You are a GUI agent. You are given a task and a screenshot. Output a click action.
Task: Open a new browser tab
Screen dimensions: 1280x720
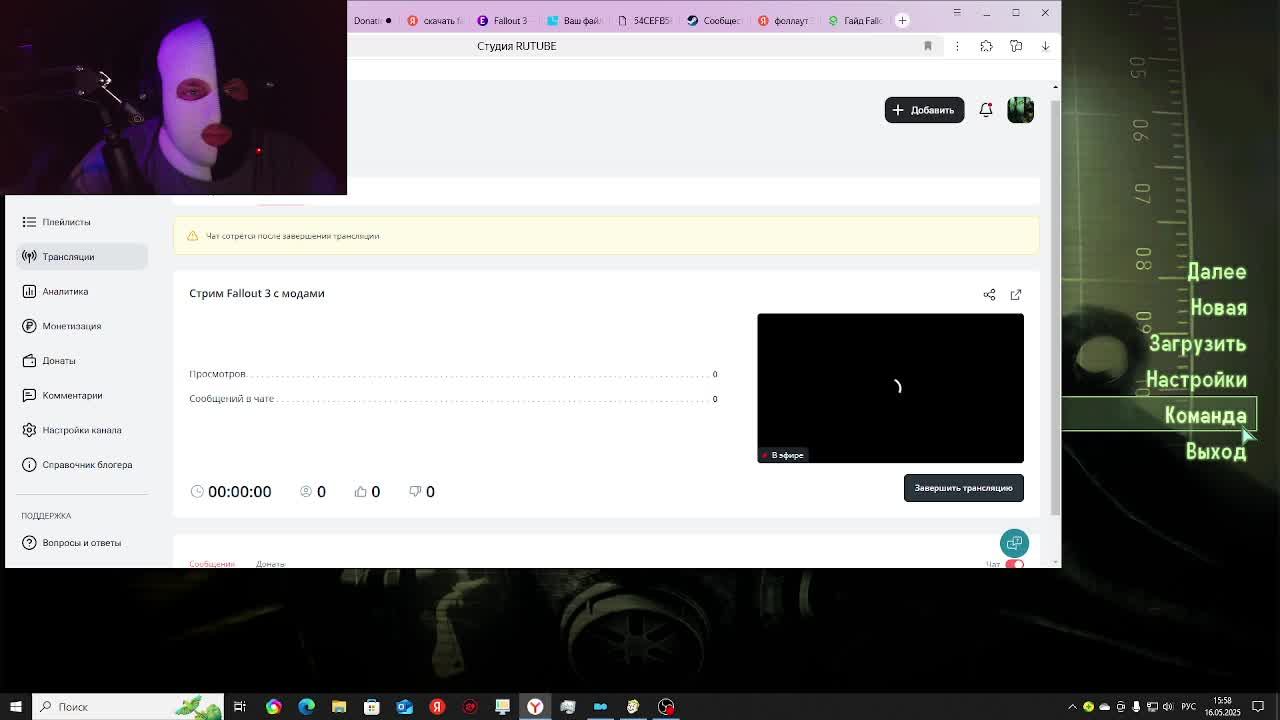click(902, 20)
